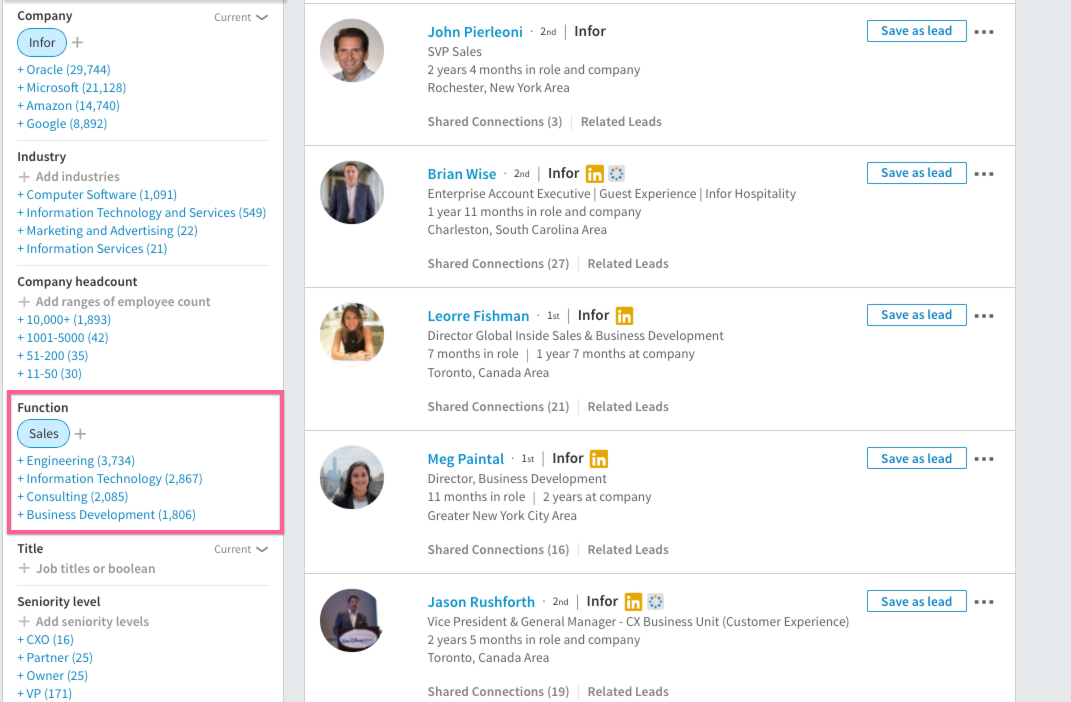Click plus icon for Job titles or boolean
Screen dimensions: 1071x702
pos(24,568)
